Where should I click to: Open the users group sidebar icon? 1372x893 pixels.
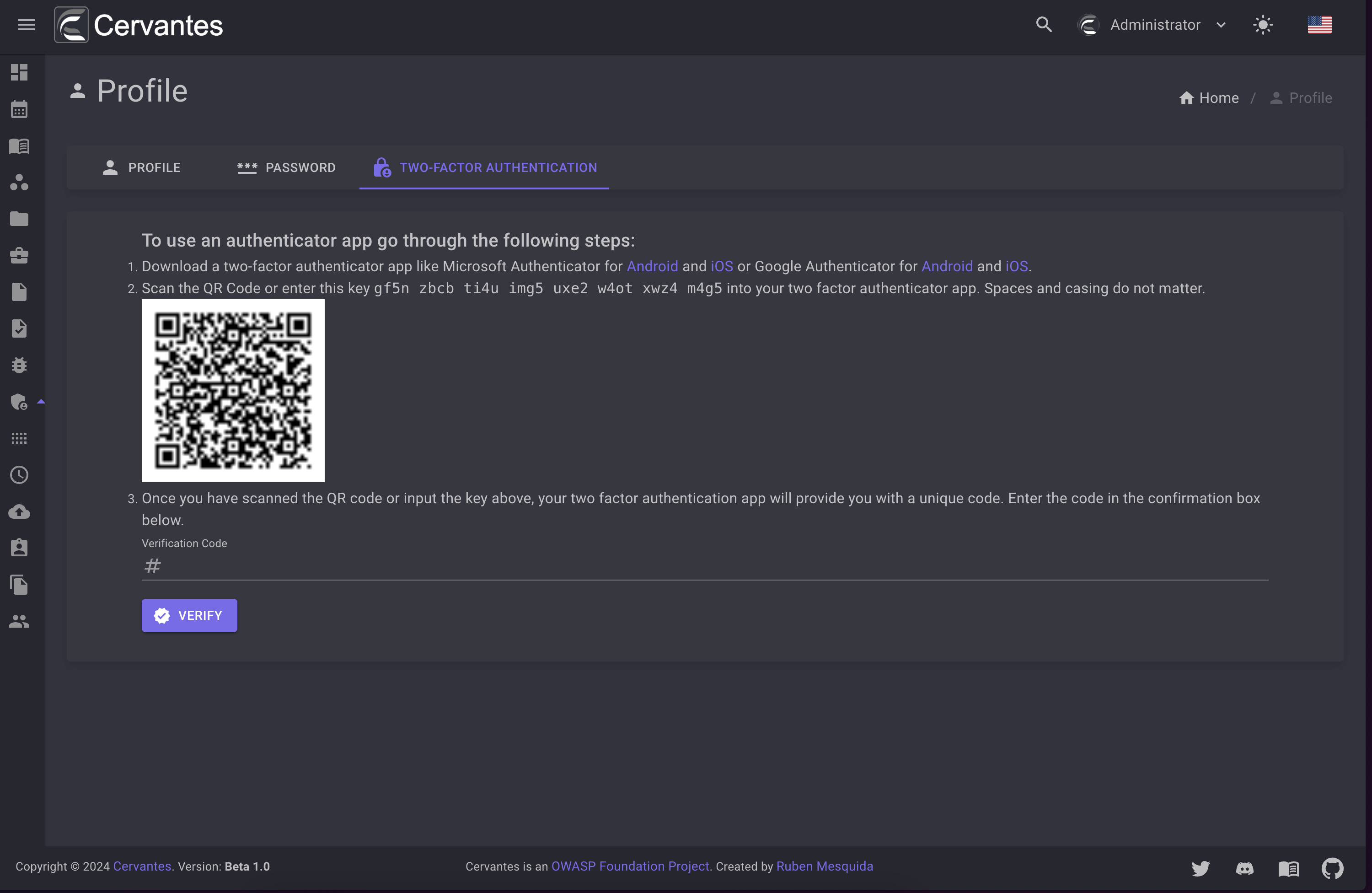19,621
